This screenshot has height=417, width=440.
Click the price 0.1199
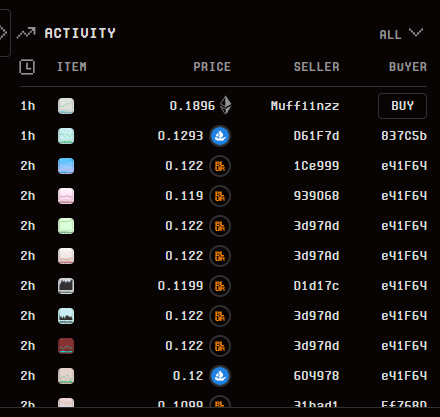(180, 286)
